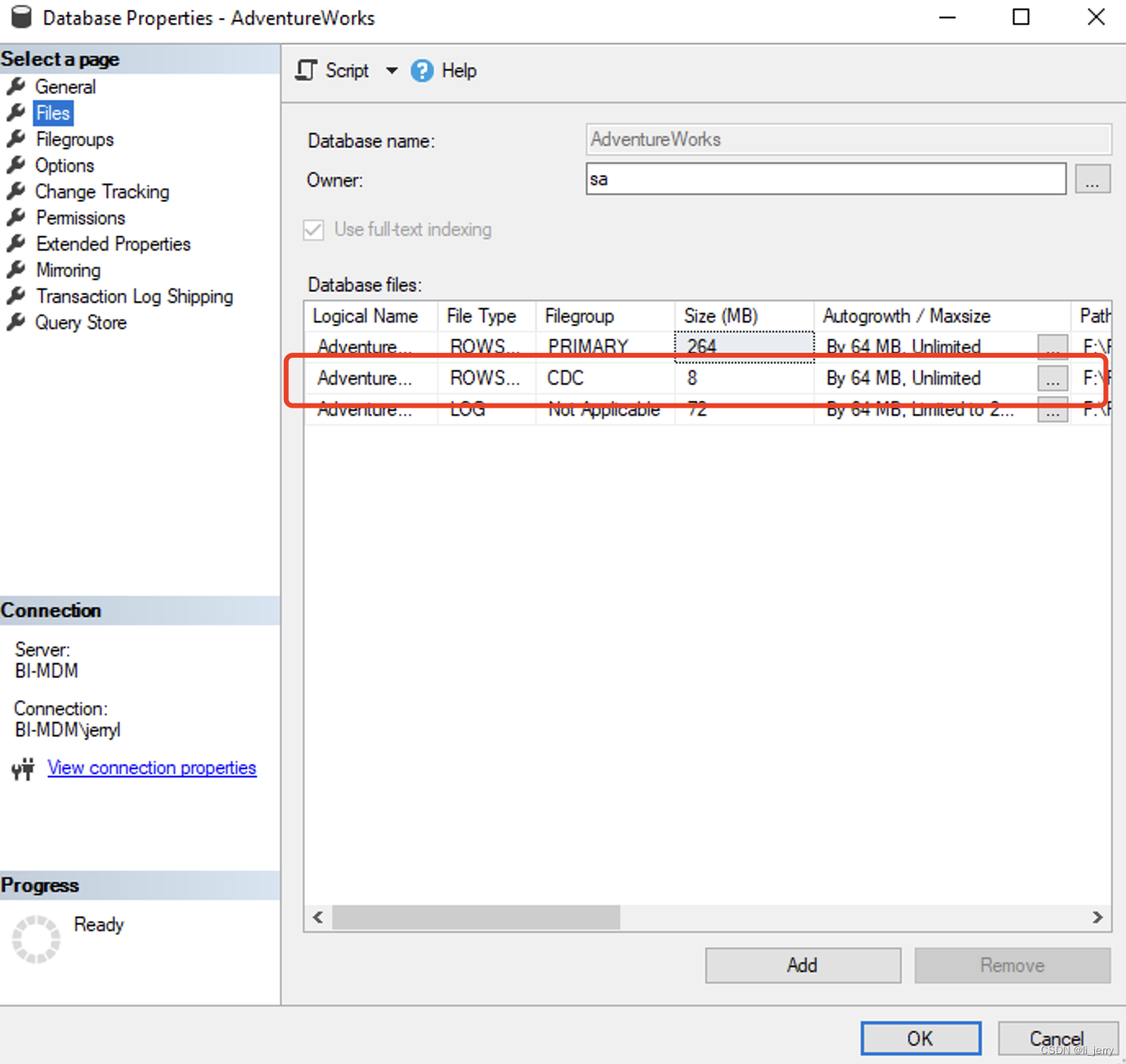Click the Transaction Log Shipping wrench icon
Image resolution: width=1126 pixels, height=1064 pixels.
(x=16, y=295)
